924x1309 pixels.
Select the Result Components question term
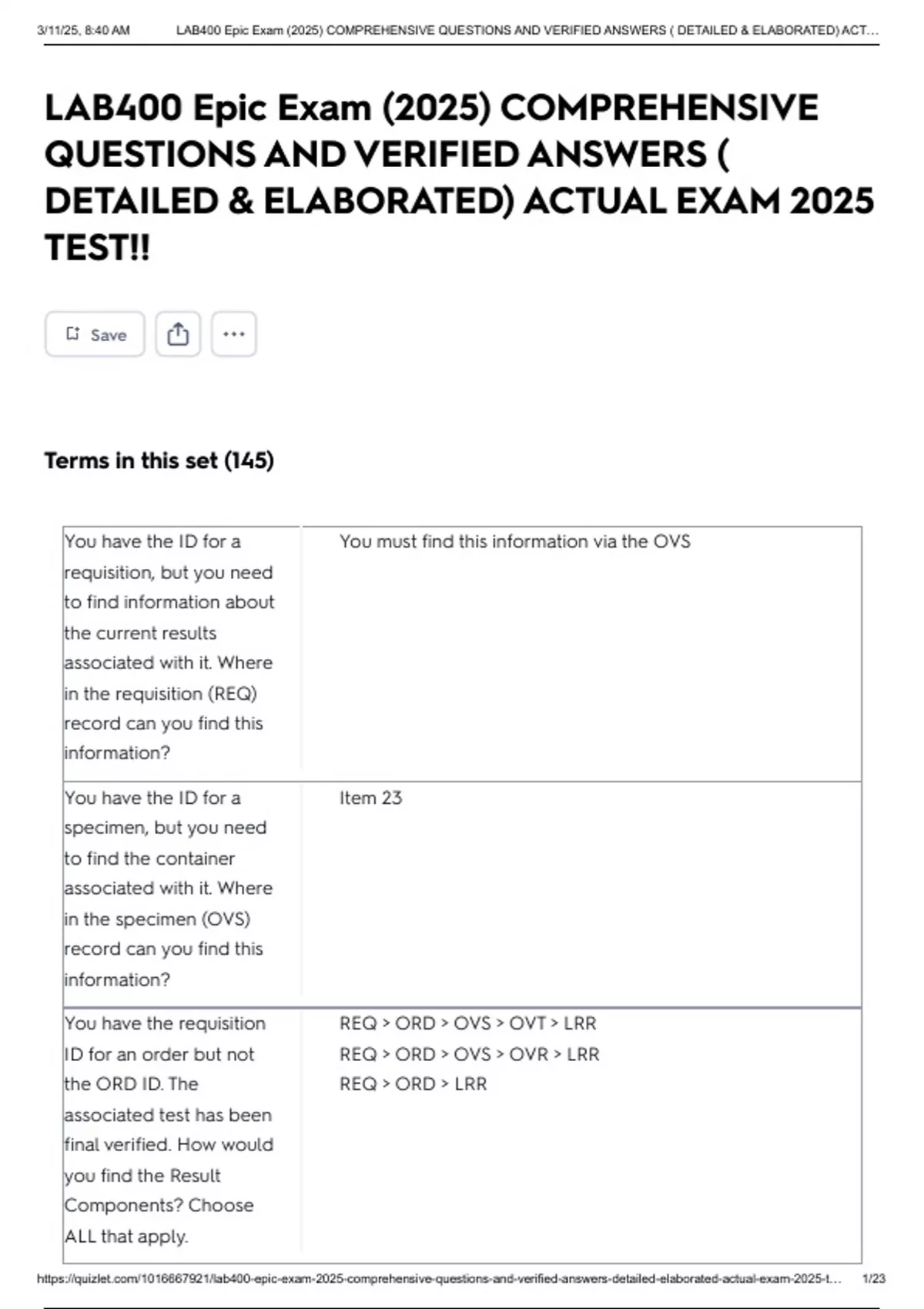168,1129
